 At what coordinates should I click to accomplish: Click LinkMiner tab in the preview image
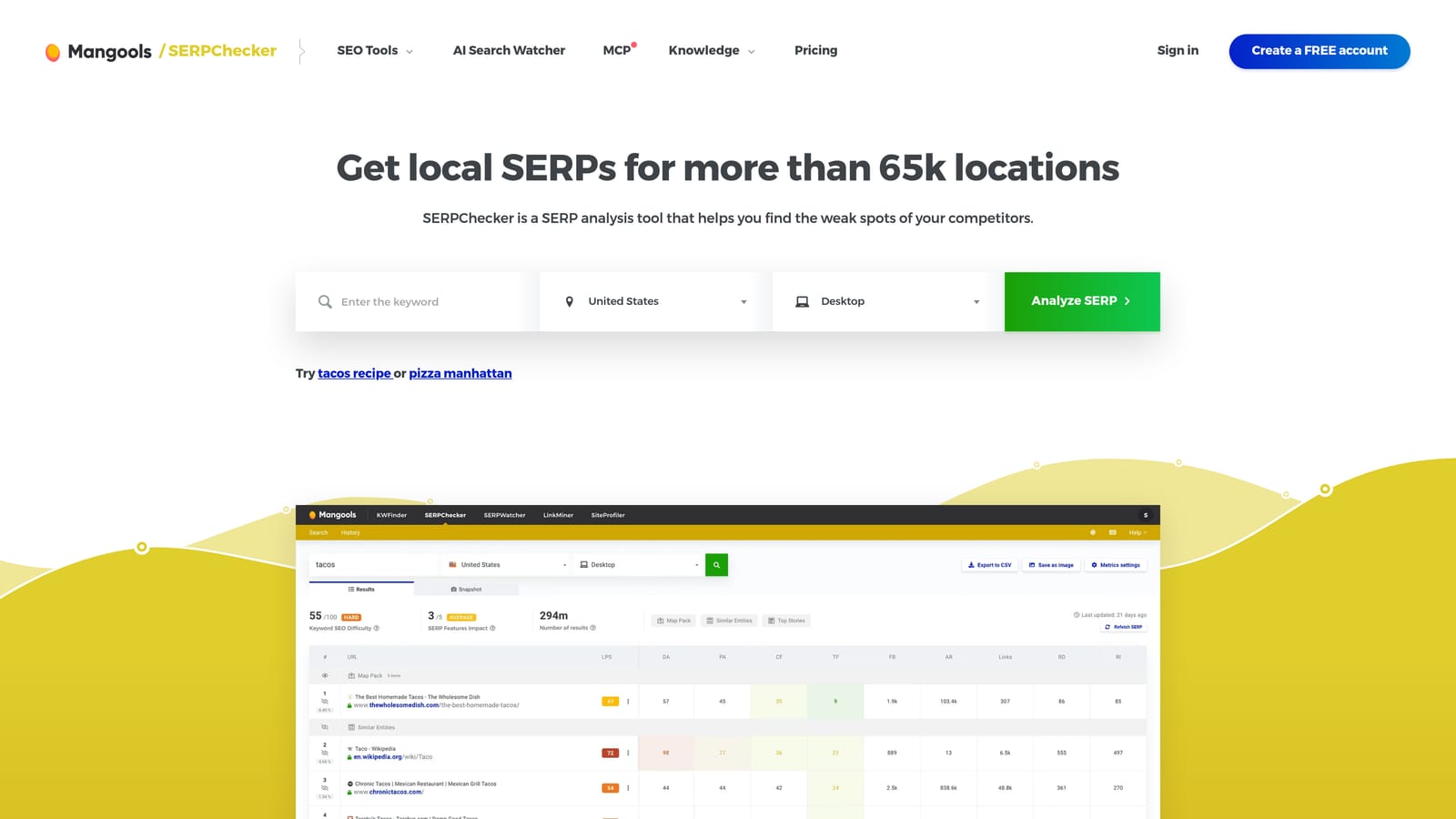558,515
